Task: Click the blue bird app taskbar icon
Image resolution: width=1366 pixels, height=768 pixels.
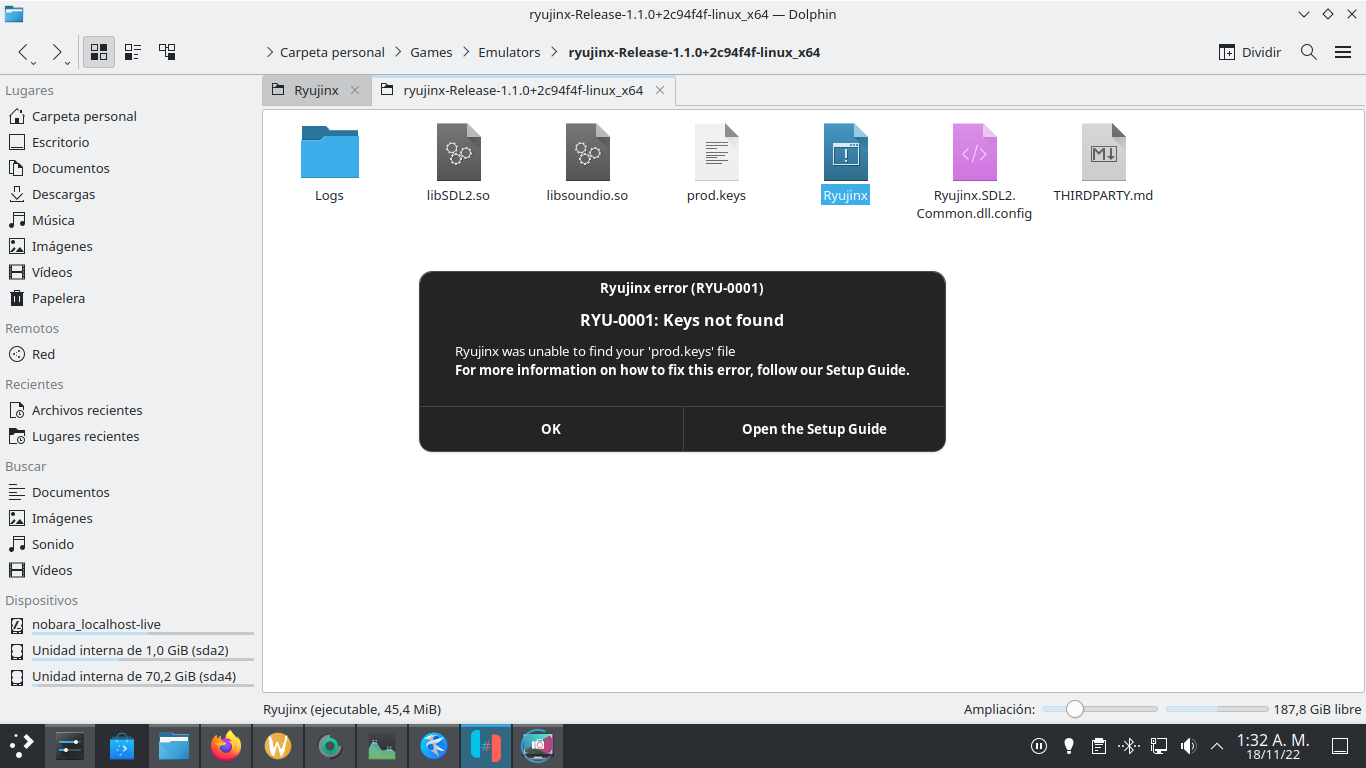Action: (x=434, y=745)
